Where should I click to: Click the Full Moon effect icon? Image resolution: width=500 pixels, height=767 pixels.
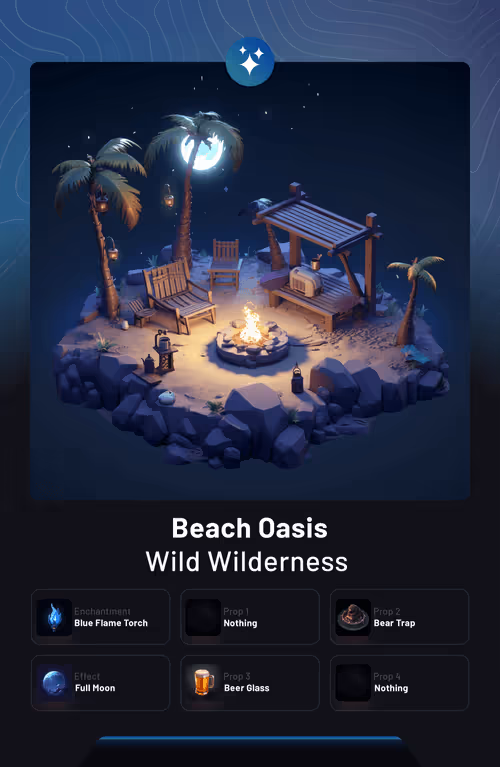[54, 683]
